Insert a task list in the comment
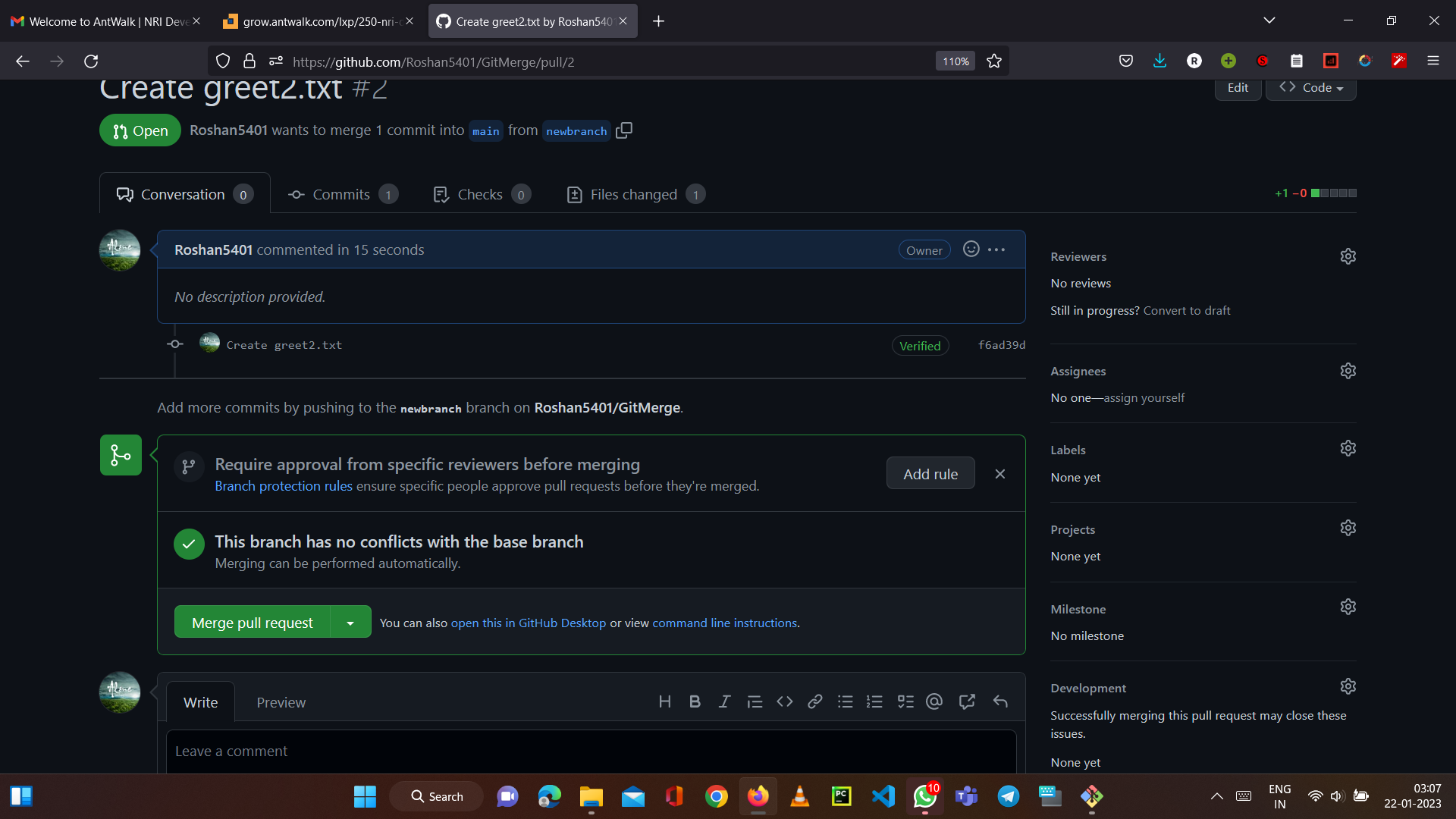Viewport: 1456px width, 819px height. pyautogui.click(x=905, y=701)
